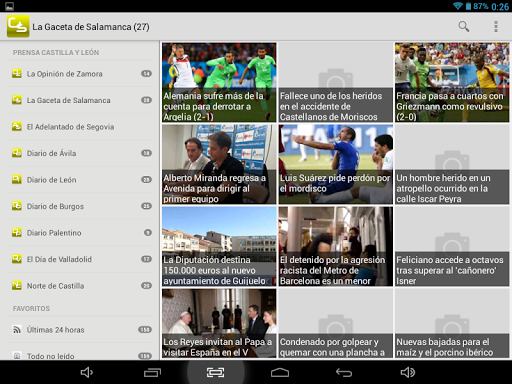Open Francia pasa a cuartos article
This screenshot has width=512, height=384.
pos(452,82)
